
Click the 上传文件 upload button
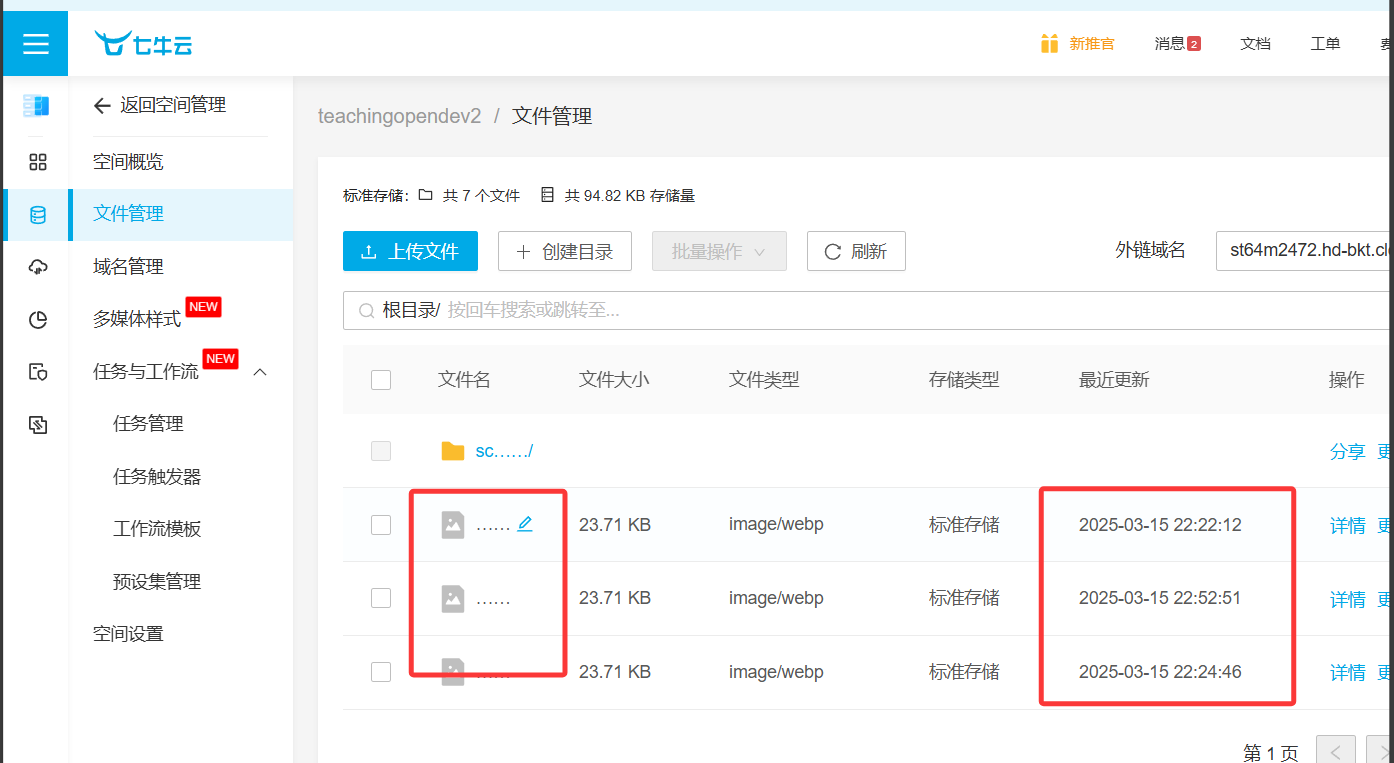click(x=410, y=252)
